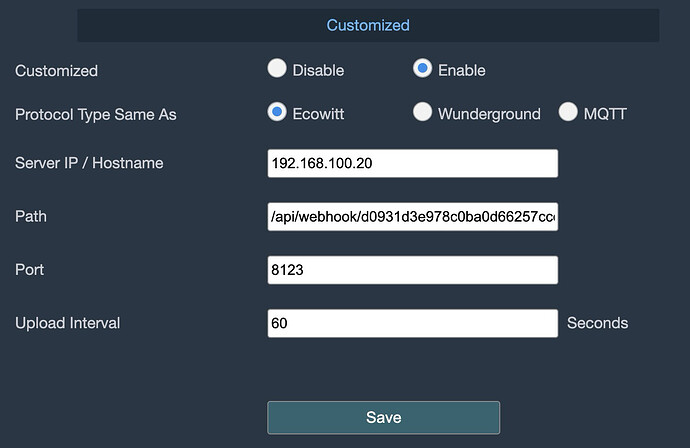Click the 'Customized' row label on the left
The image size is (690, 448).
[x=56, y=71]
